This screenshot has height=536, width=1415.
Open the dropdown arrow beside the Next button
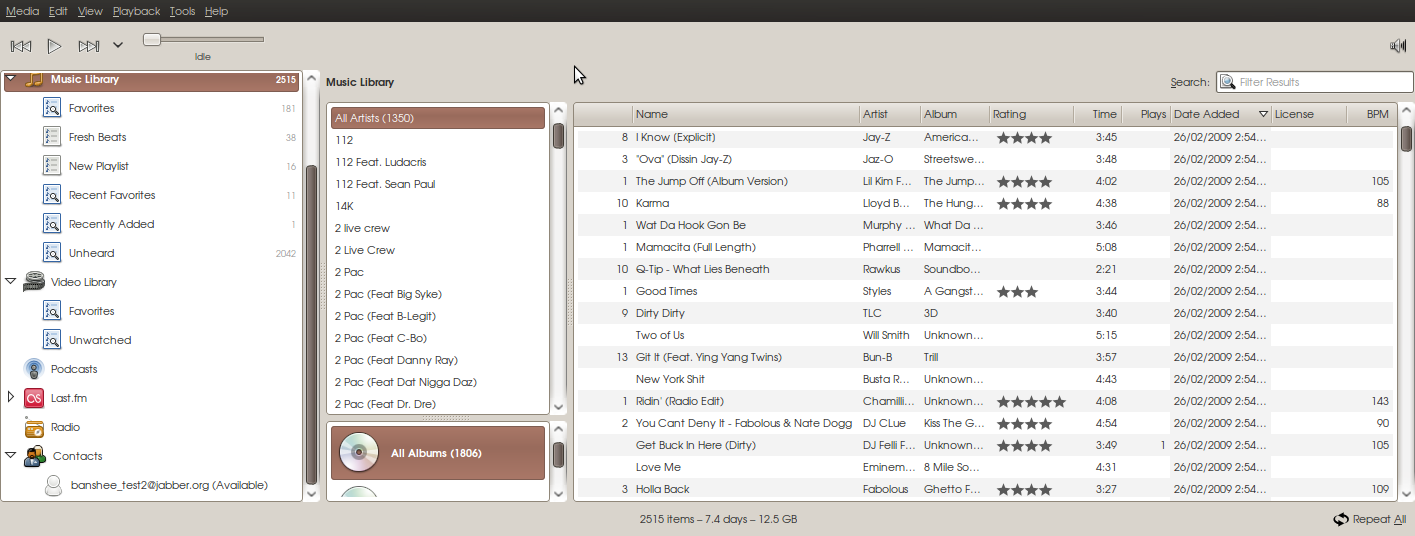[118, 46]
